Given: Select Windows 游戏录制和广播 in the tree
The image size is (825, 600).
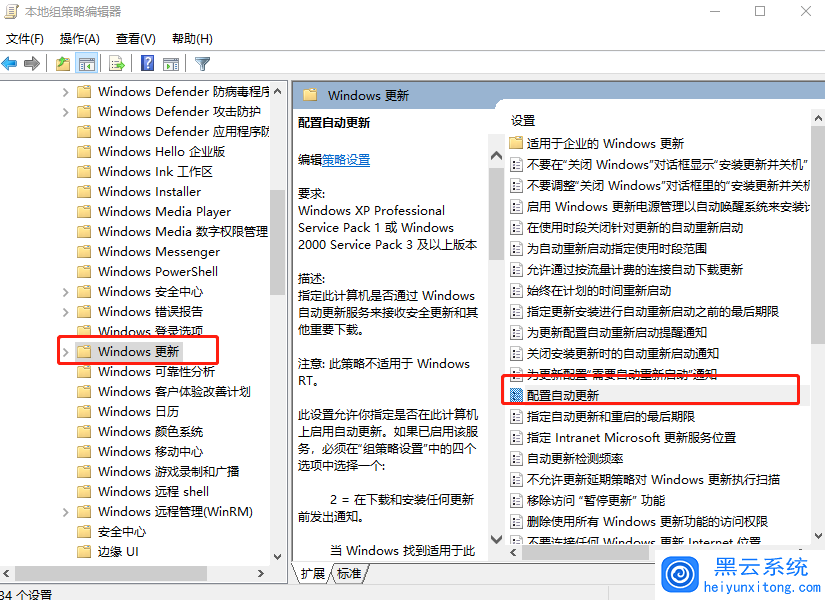Looking at the screenshot, I should pos(168,472).
